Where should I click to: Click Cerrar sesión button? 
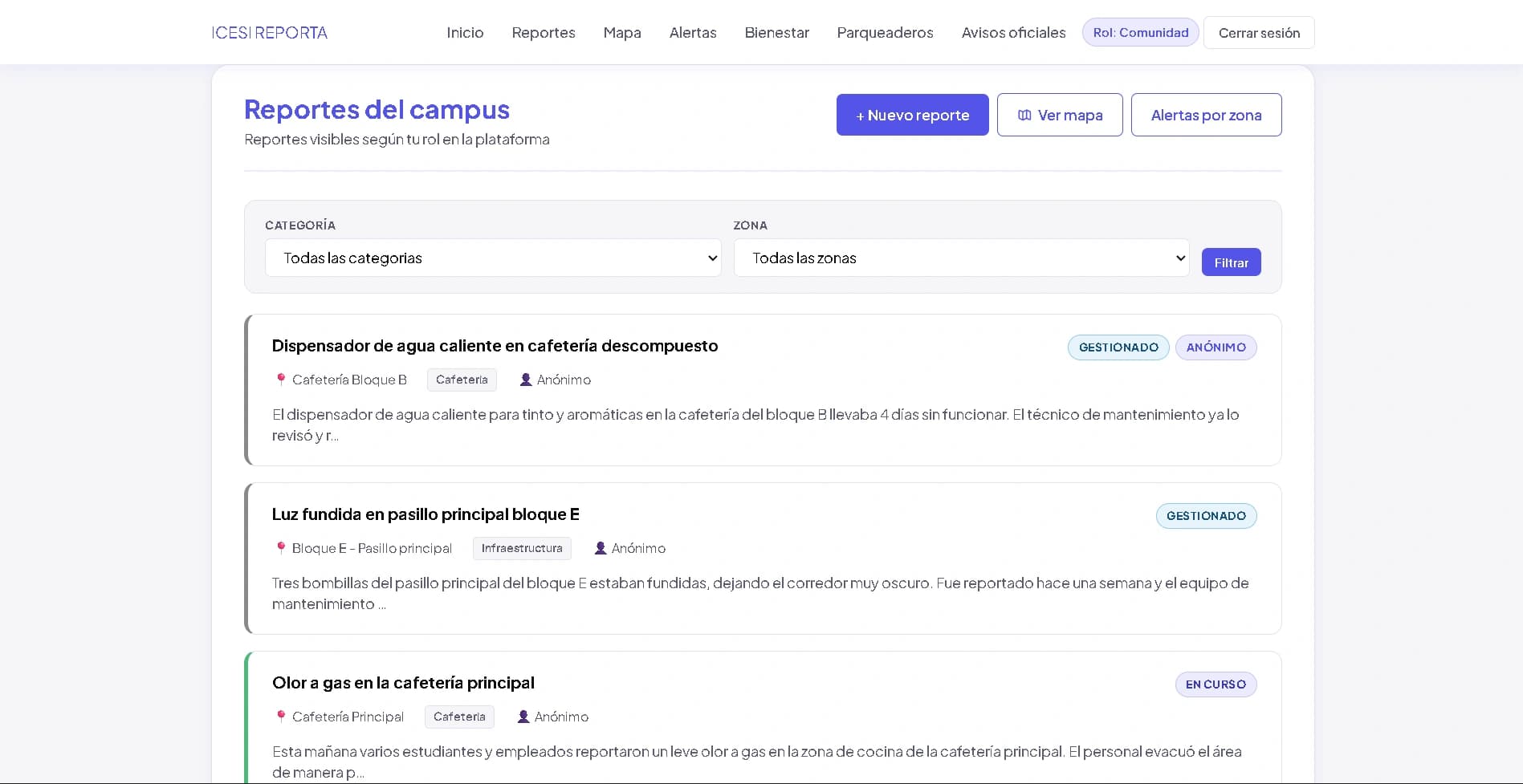point(1259,33)
